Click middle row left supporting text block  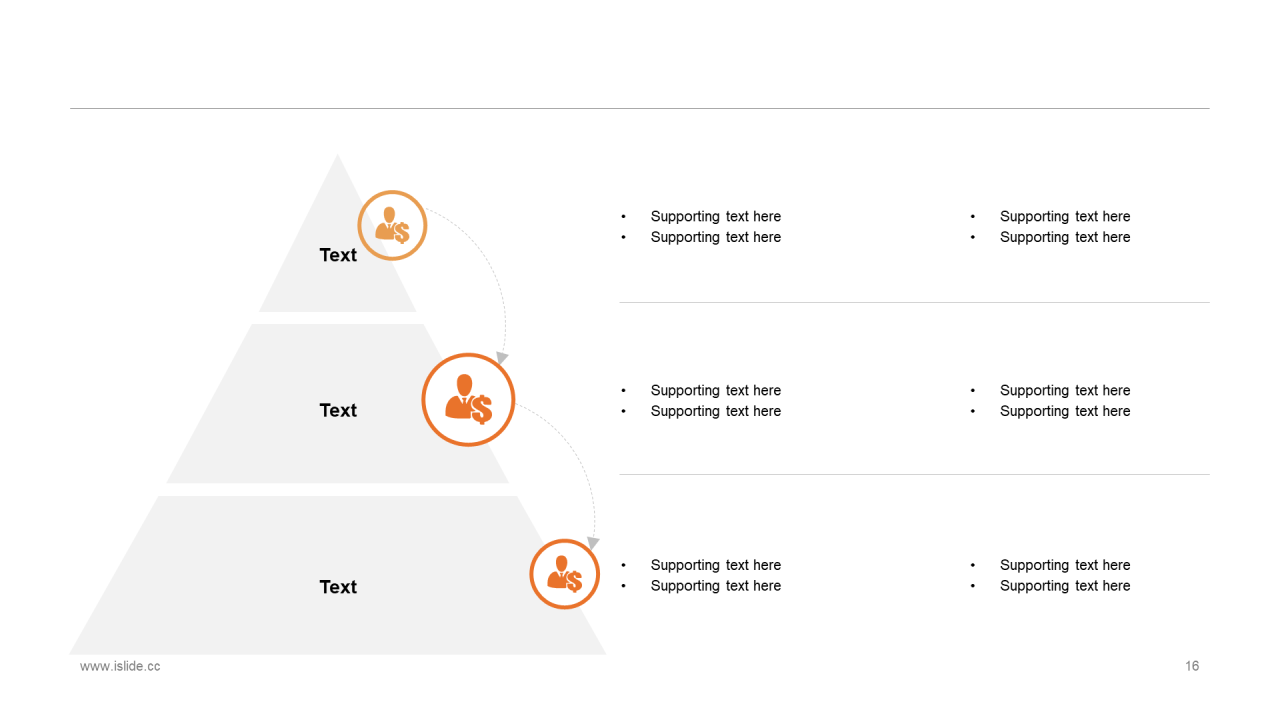point(715,401)
